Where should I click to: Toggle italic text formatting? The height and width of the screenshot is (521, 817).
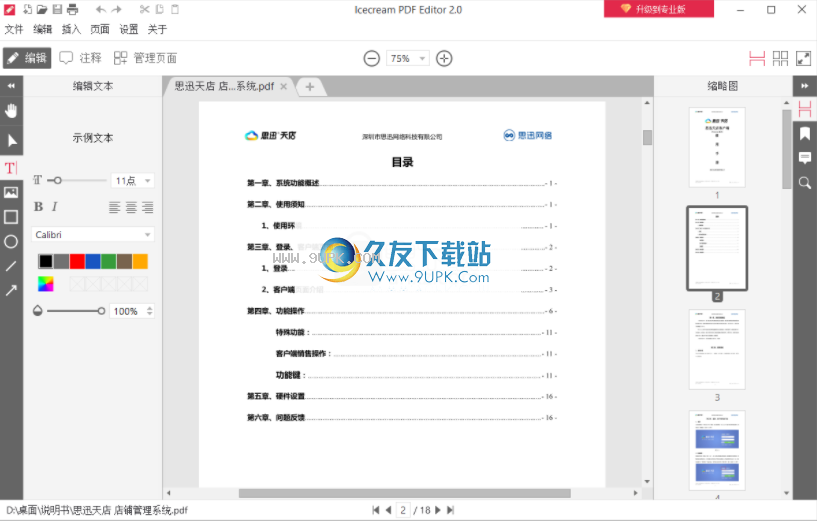pyautogui.click(x=54, y=207)
